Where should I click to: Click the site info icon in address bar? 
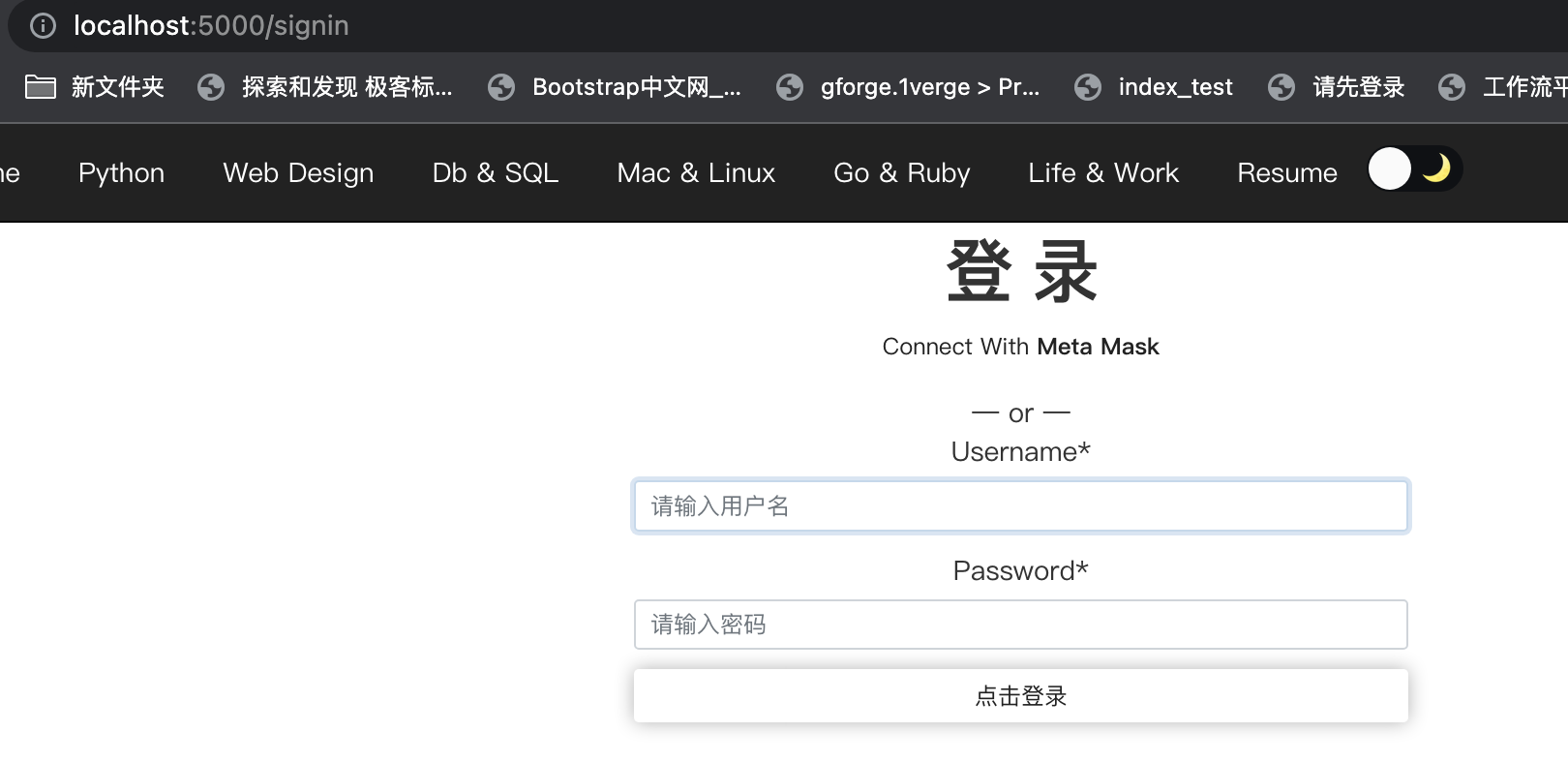click(43, 26)
